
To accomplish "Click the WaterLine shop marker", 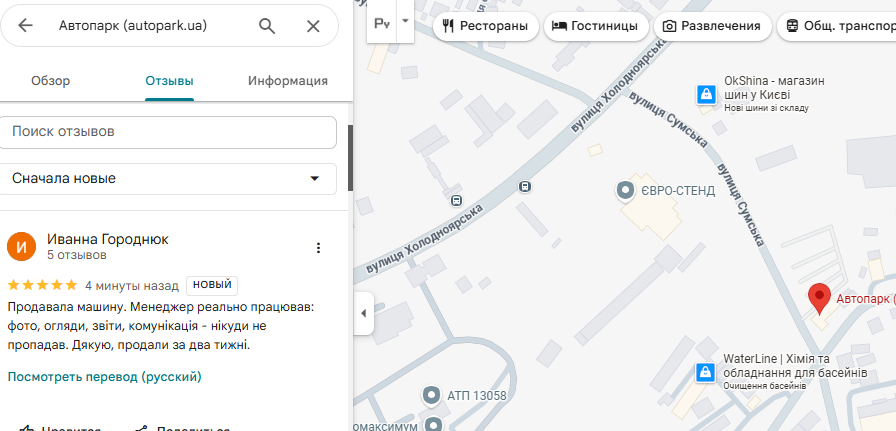I will [x=706, y=372].
